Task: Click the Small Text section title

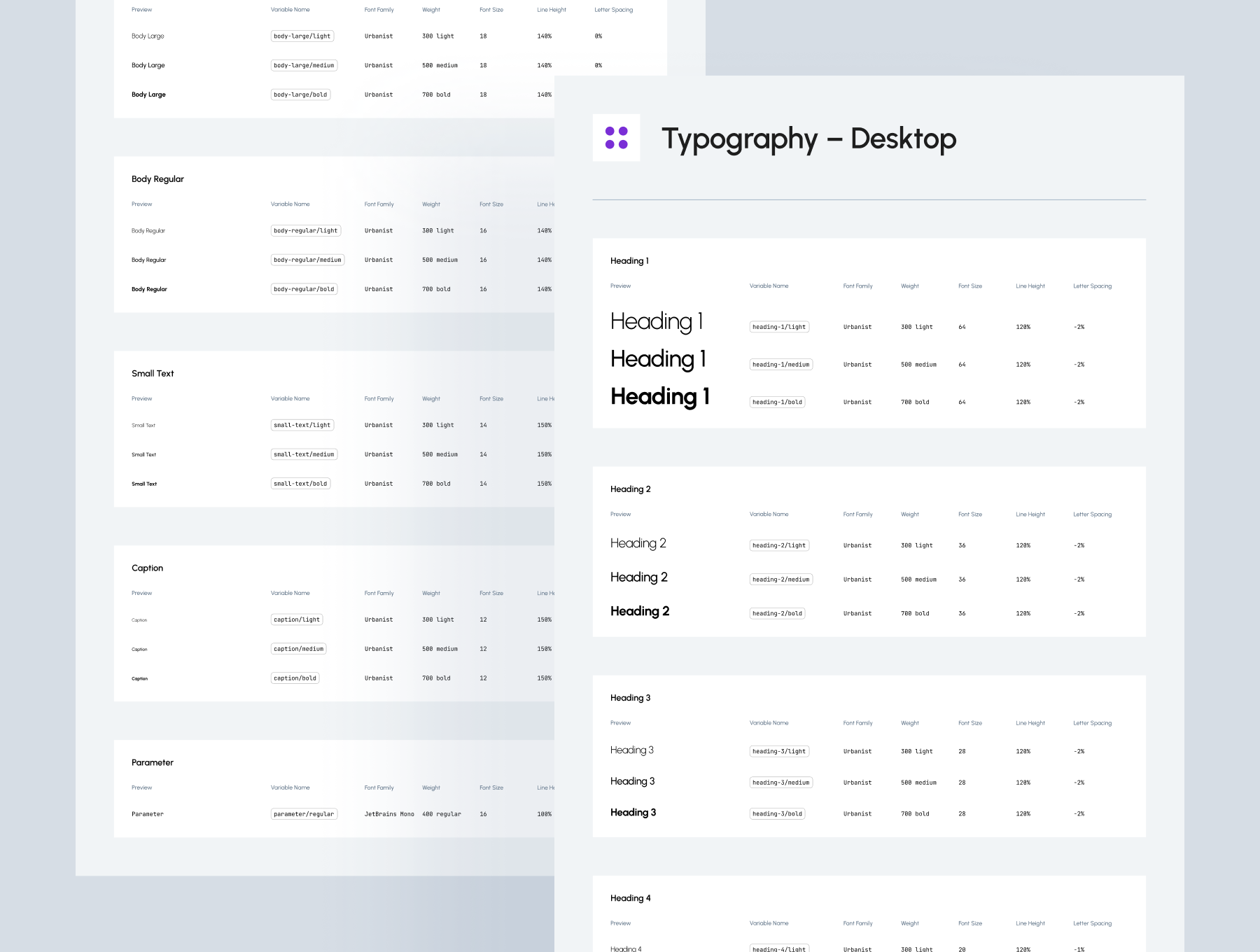Action: (x=153, y=374)
